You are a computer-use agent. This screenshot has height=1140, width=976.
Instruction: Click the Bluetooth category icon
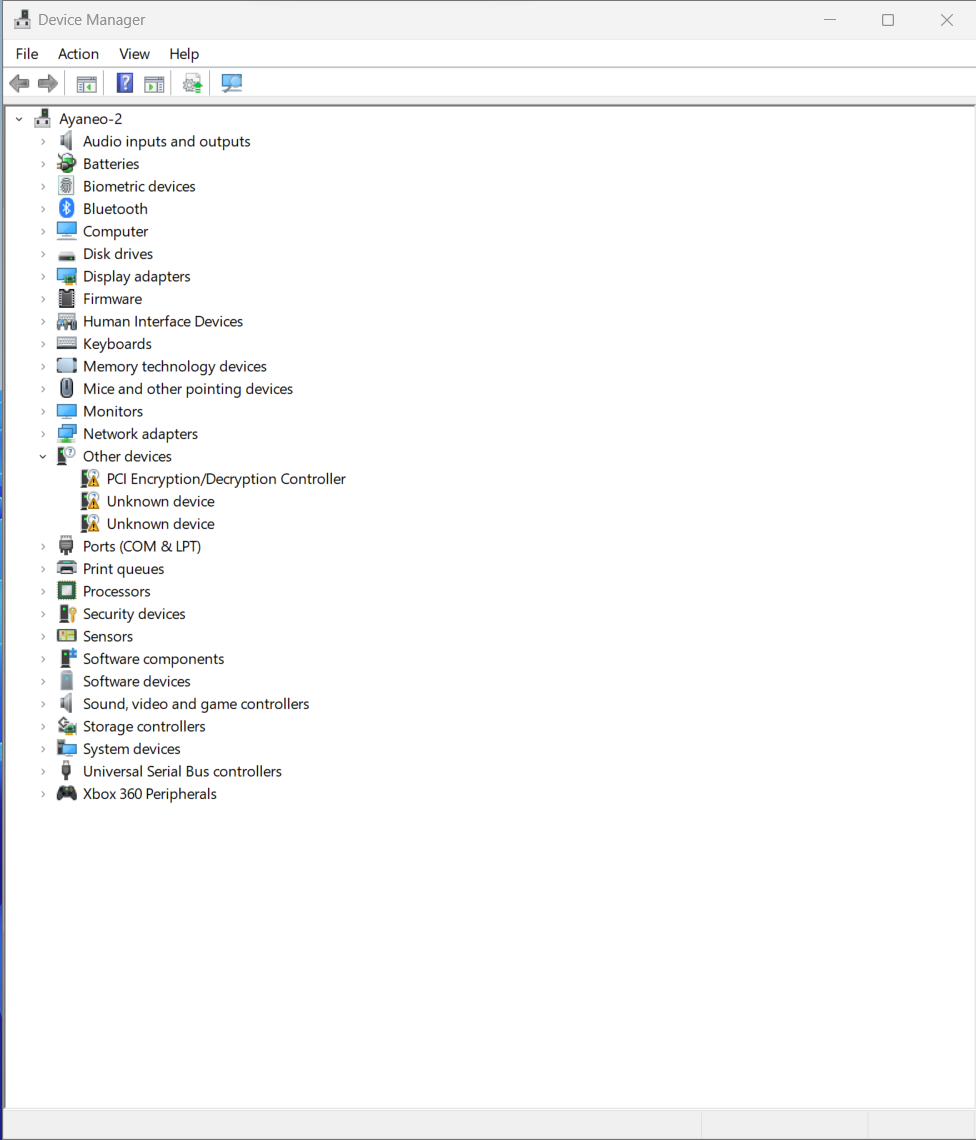[67, 209]
